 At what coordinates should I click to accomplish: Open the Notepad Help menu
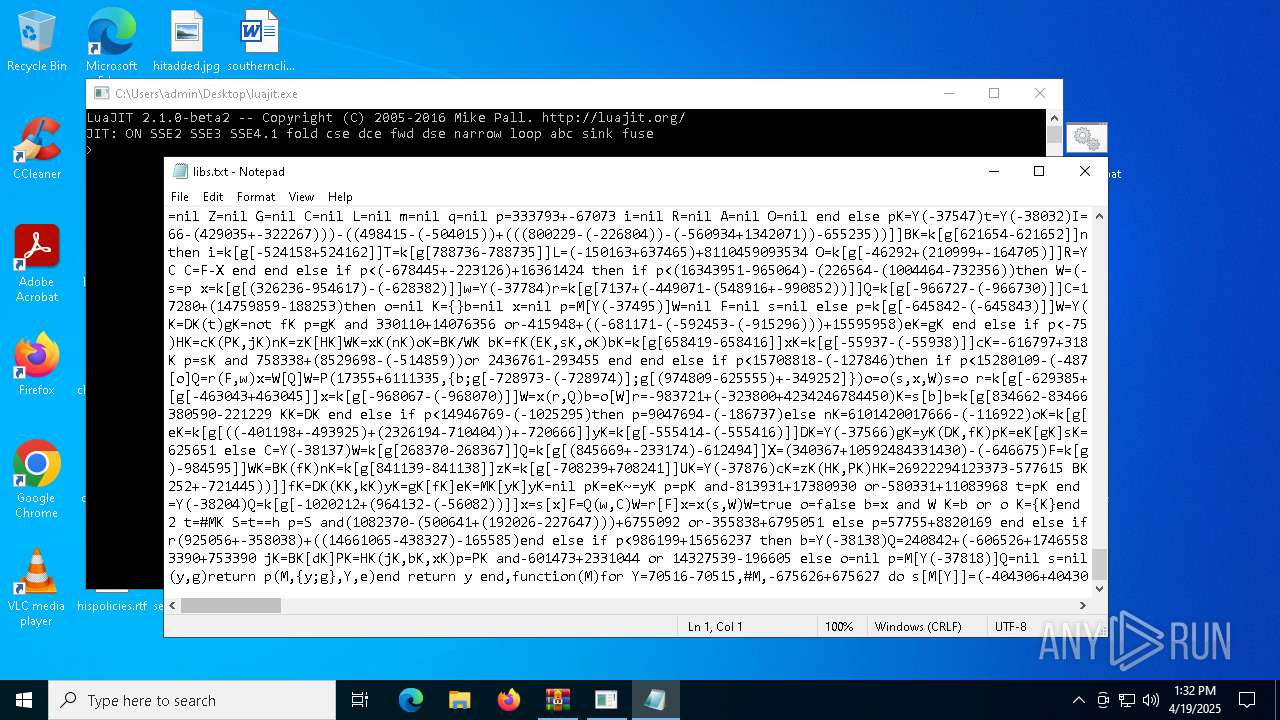340,197
